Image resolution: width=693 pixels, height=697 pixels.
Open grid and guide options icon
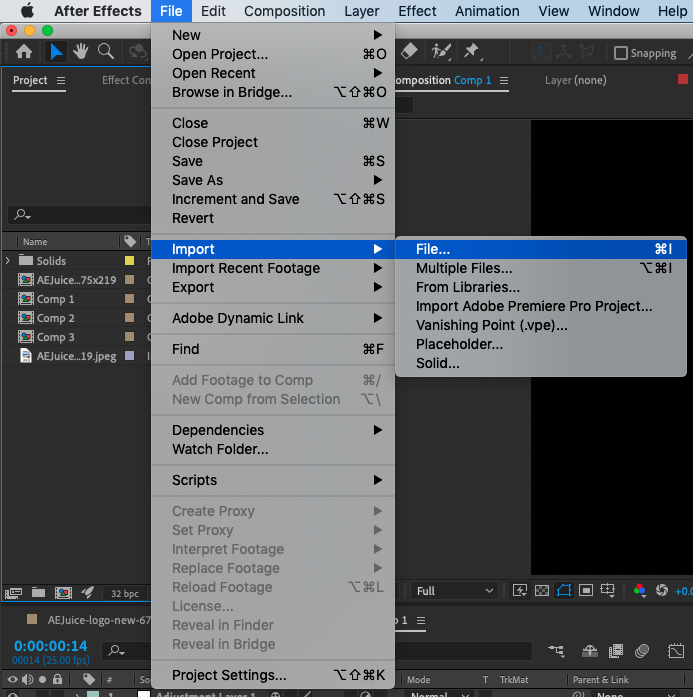(608, 591)
